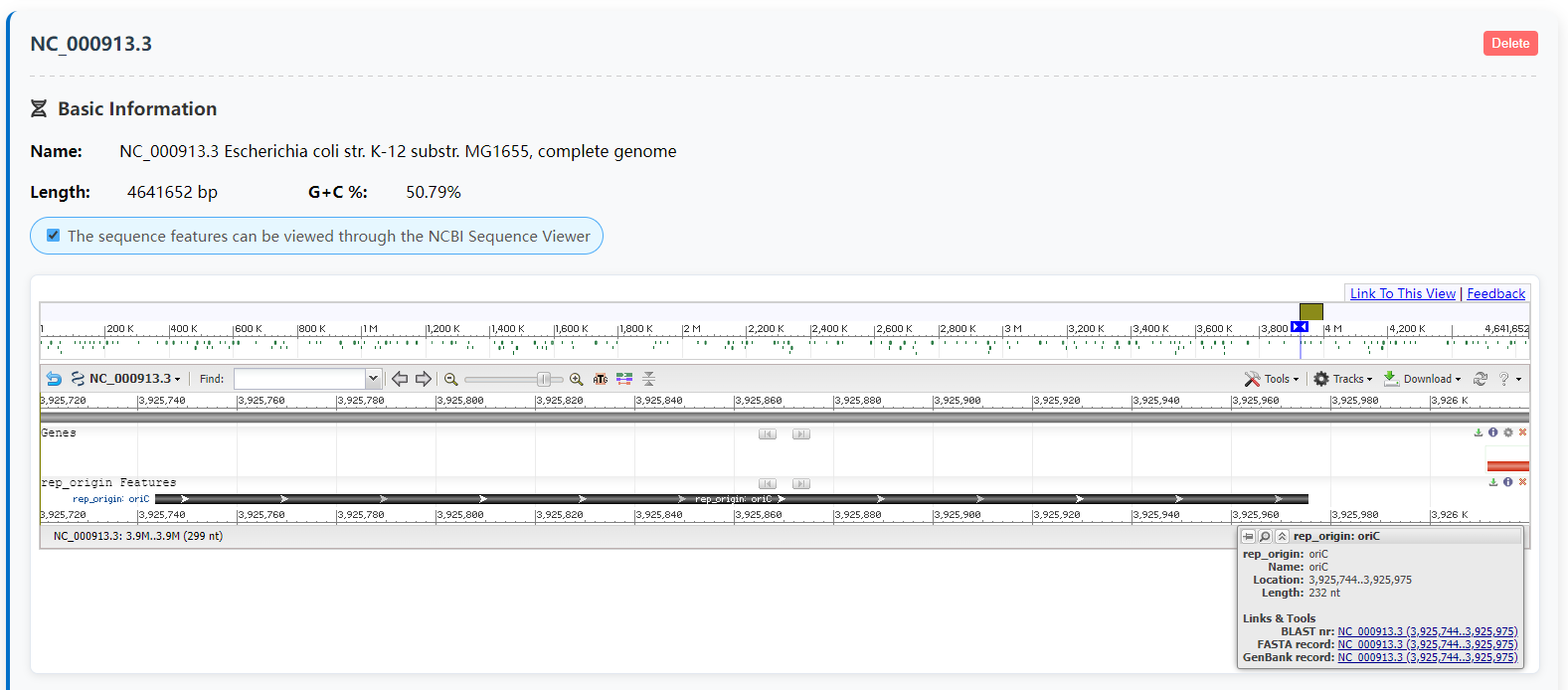Pan right with the right arrow icon
Image resolution: width=1568 pixels, height=690 pixels.
coord(424,379)
